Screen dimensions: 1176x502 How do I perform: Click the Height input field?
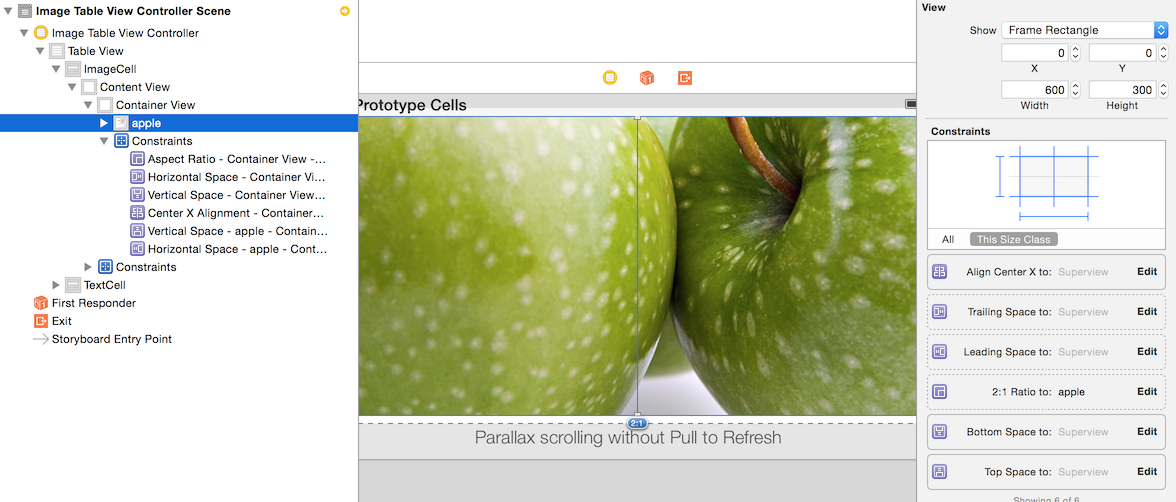1122,90
